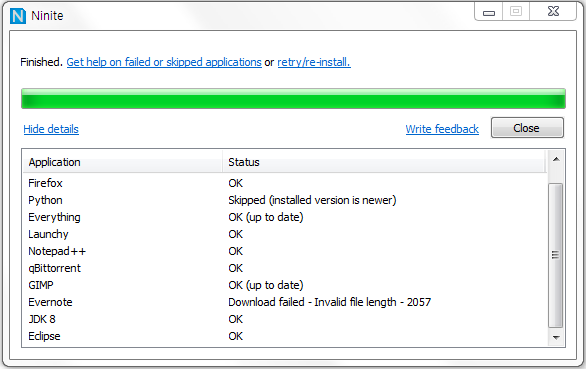Click the scrollbar up arrow
Screen dimensions: 586x369
pyautogui.click(x=556, y=160)
